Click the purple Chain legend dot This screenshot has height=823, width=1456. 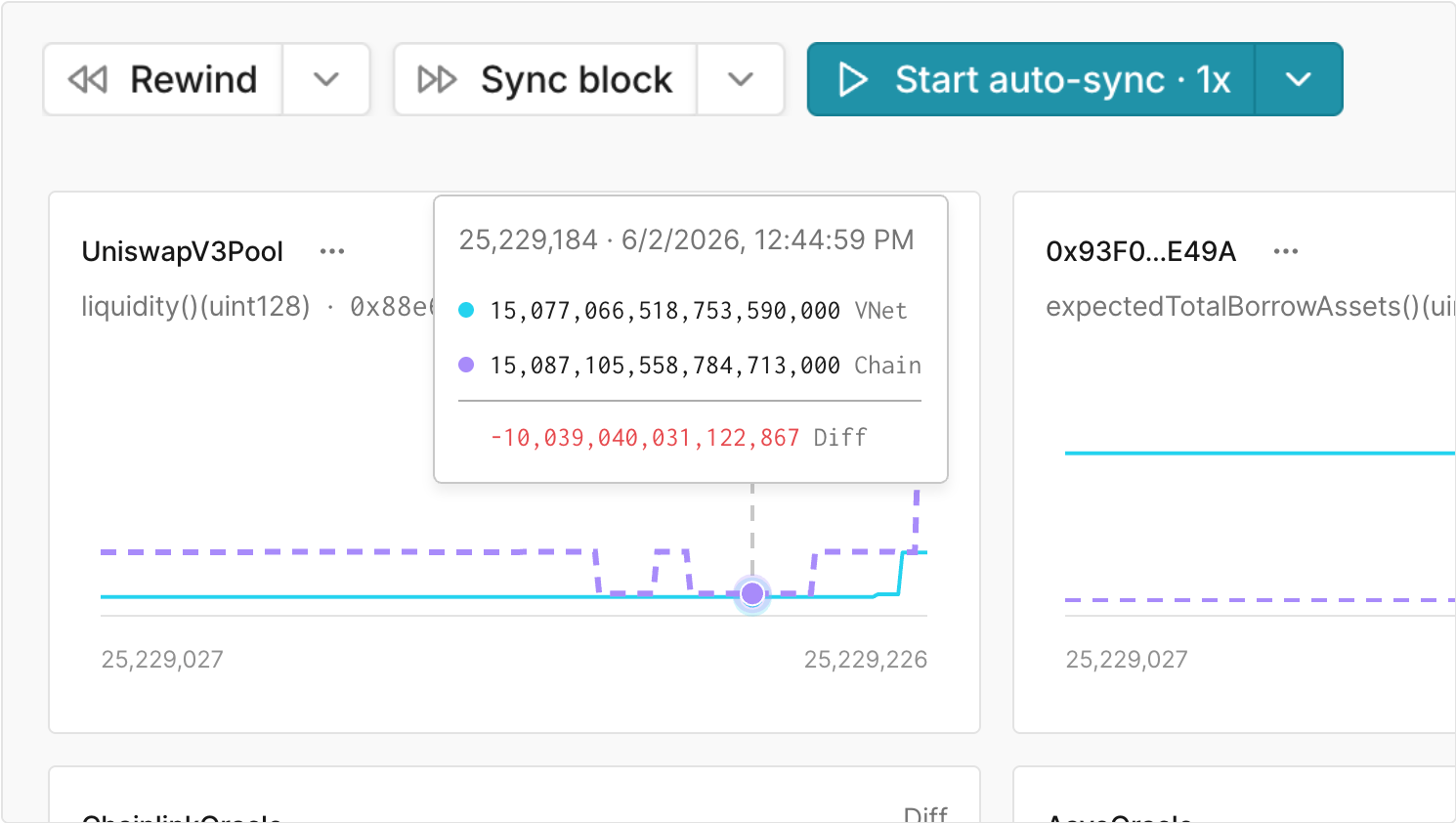[x=466, y=365]
